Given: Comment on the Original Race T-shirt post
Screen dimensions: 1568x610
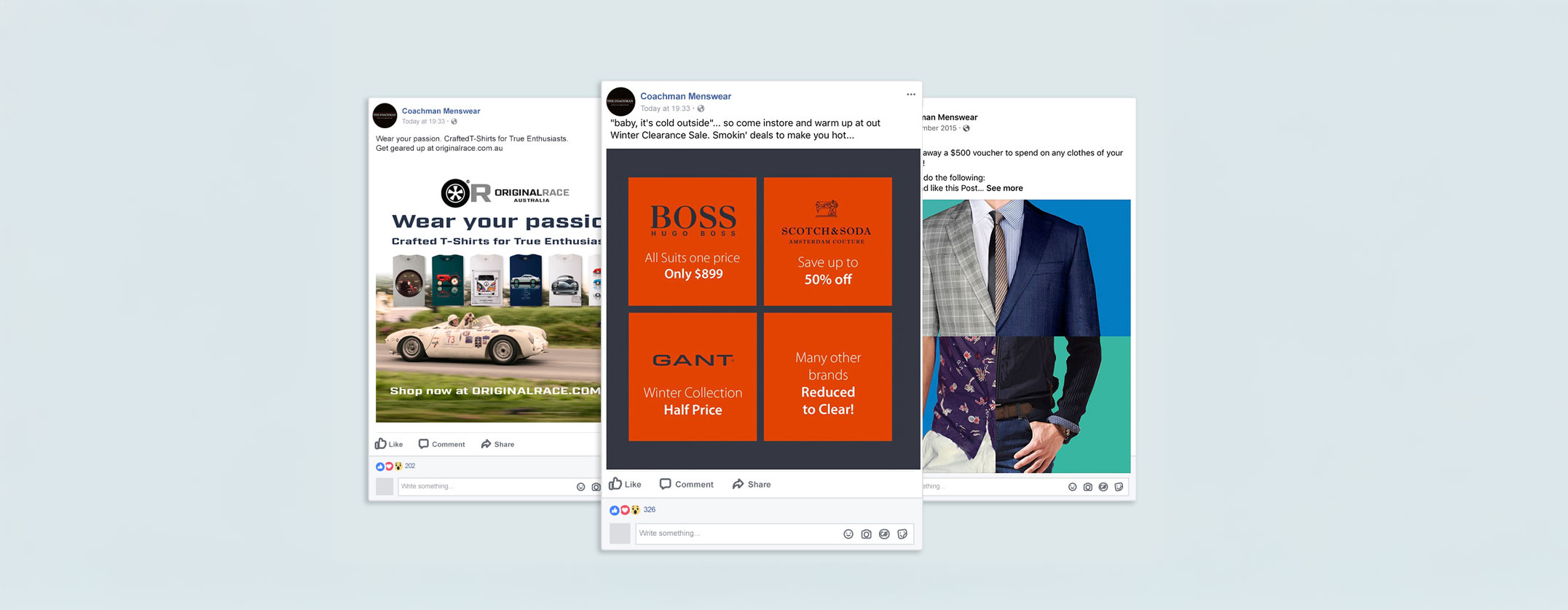Looking at the screenshot, I should coord(441,444).
